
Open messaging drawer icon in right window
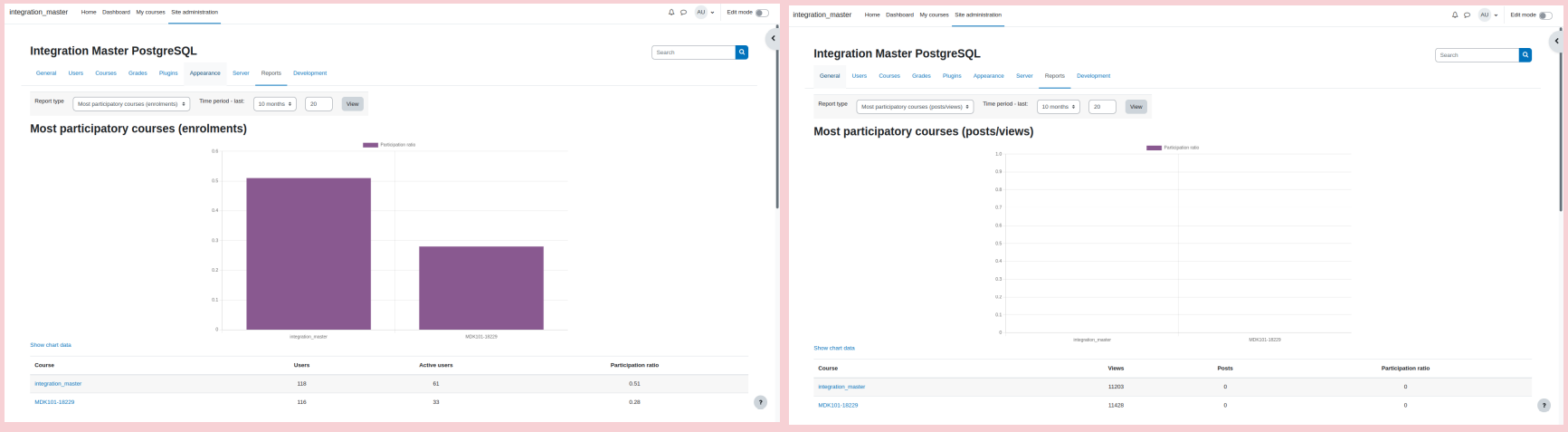[x=1467, y=15]
